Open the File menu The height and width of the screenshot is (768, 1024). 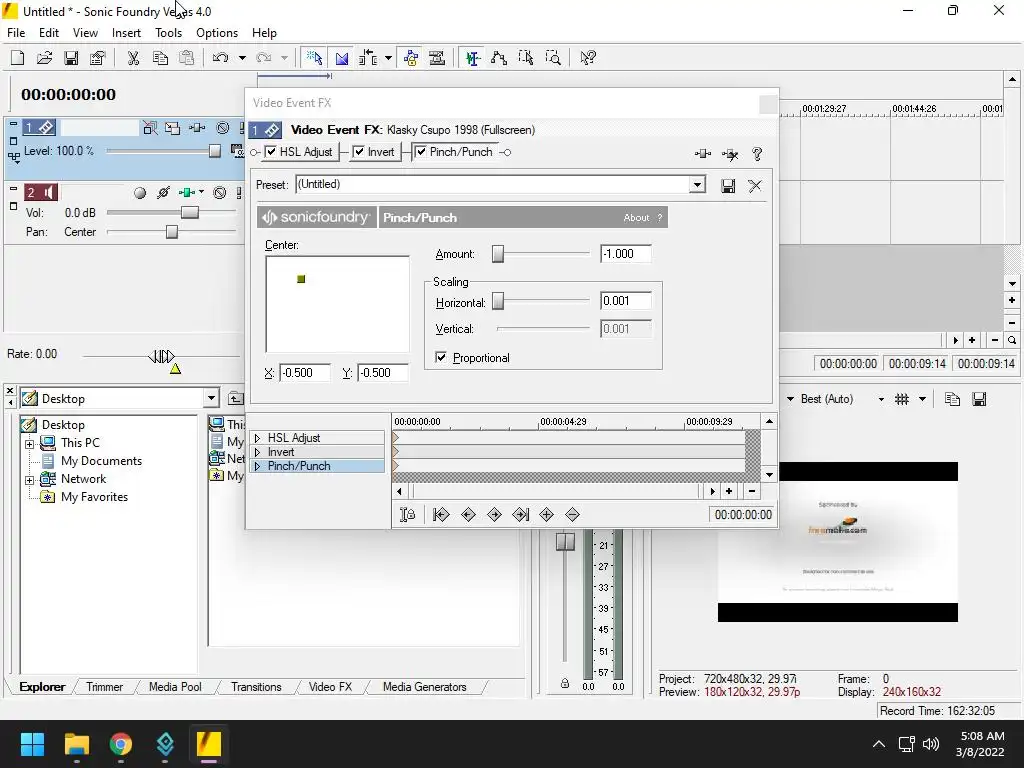click(x=16, y=33)
